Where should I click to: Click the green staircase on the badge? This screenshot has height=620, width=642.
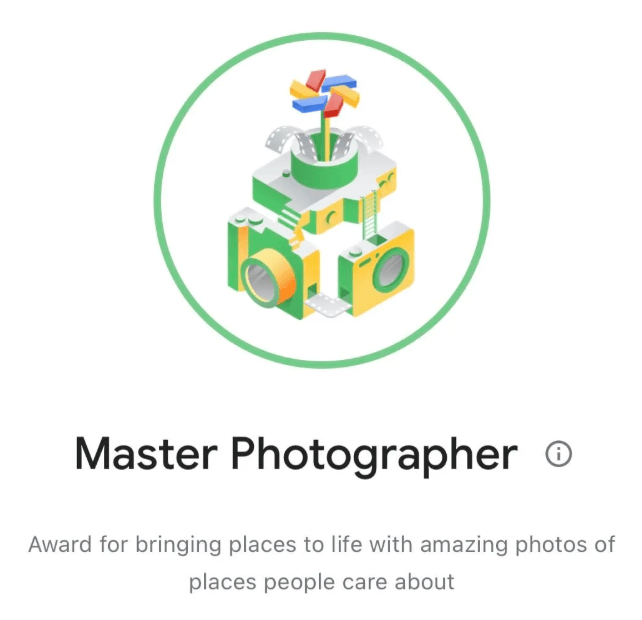(290, 217)
